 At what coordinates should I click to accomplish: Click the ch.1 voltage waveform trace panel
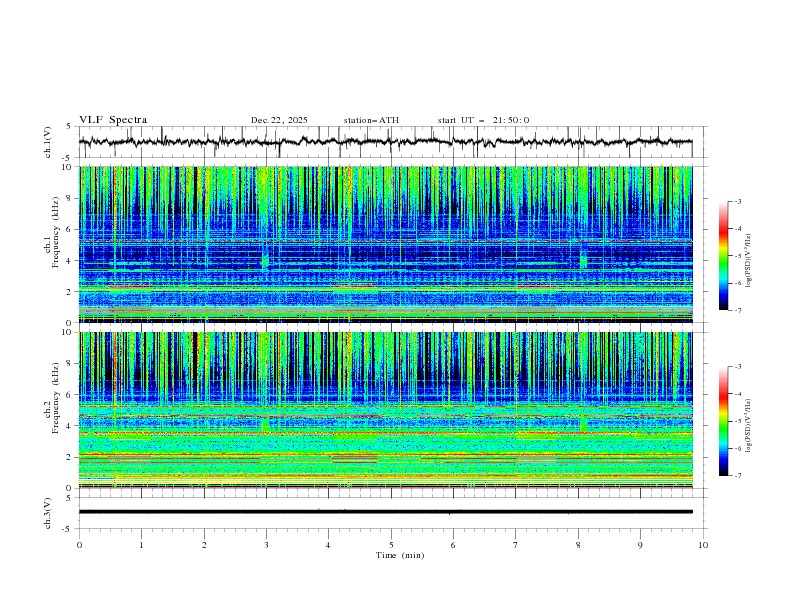pyautogui.click(x=390, y=142)
